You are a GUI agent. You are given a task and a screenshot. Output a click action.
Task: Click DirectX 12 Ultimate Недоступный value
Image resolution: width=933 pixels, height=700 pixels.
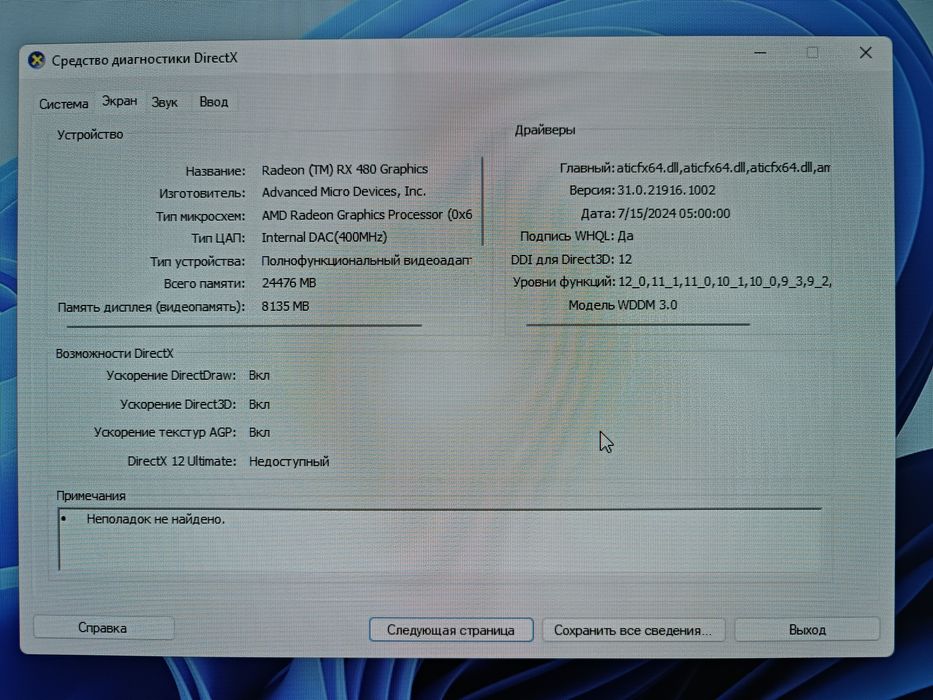click(x=289, y=461)
